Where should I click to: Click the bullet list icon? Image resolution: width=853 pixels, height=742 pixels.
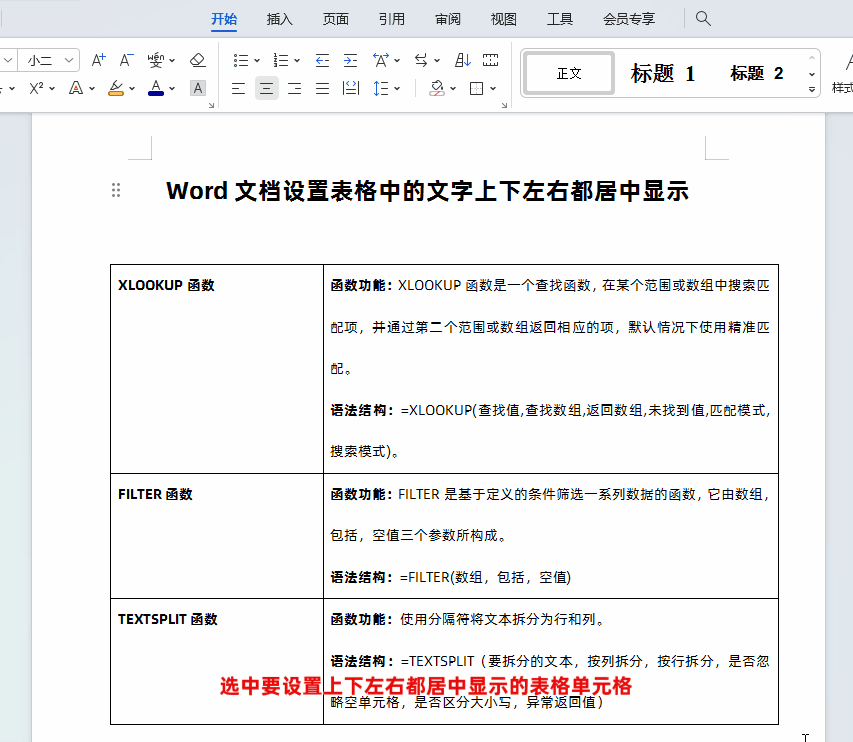point(241,60)
